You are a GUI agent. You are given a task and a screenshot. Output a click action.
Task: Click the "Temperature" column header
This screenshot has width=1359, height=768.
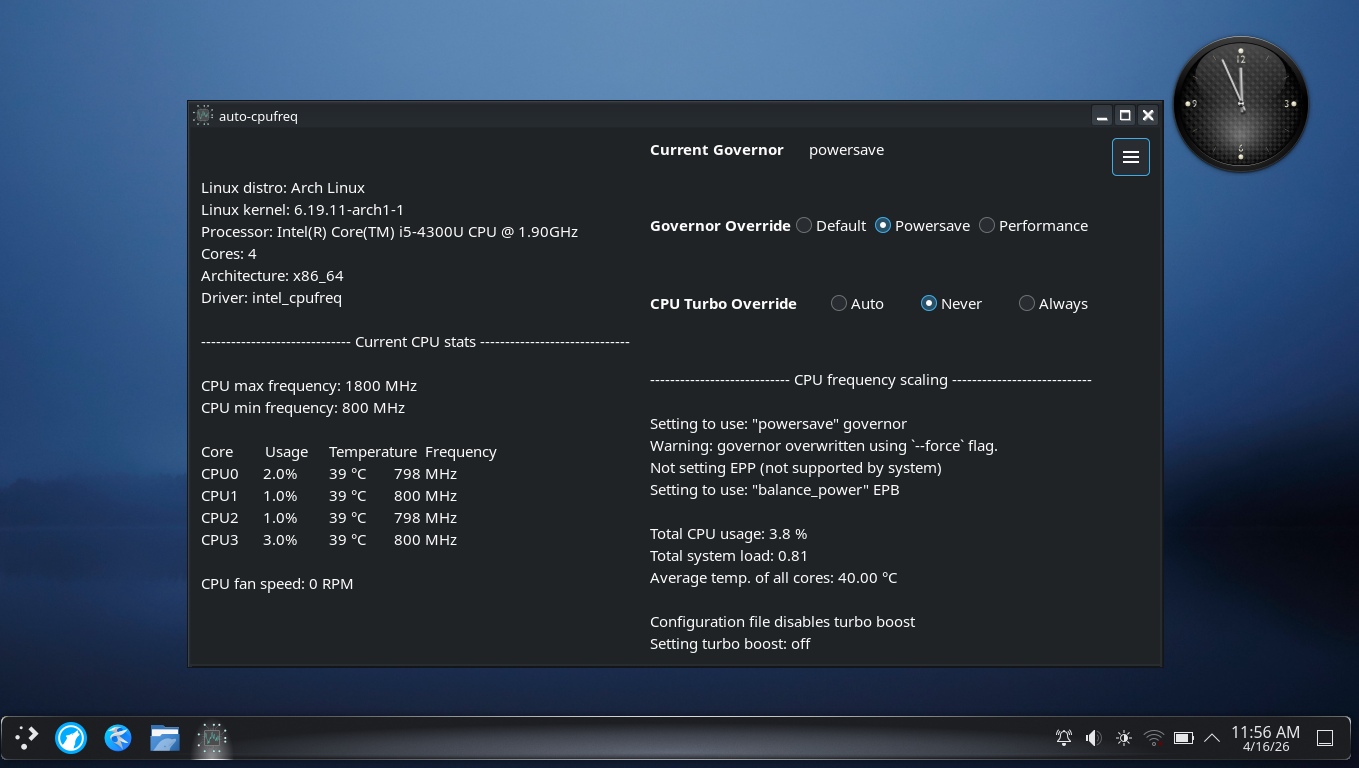[373, 452]
